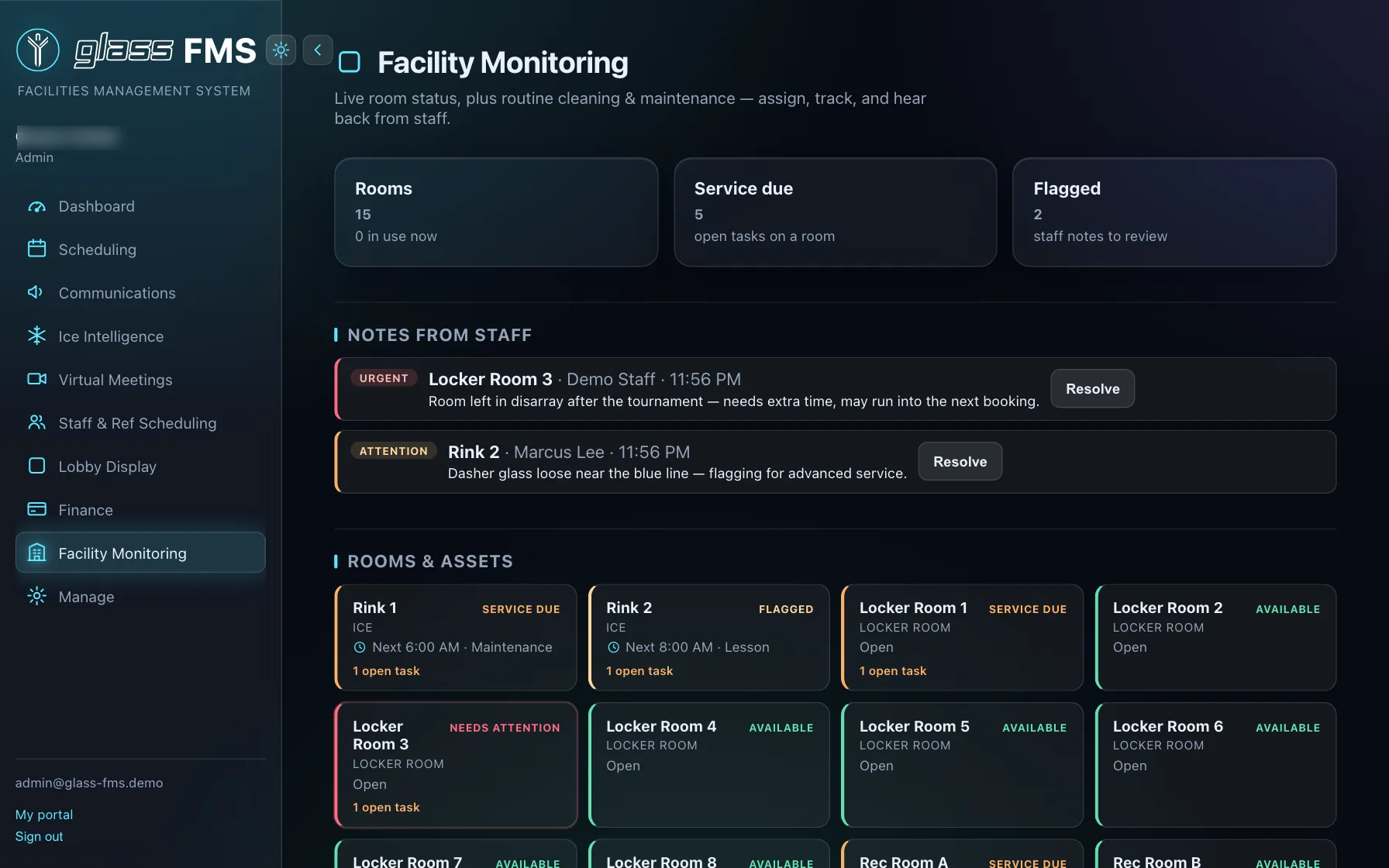1389x868 pixels.
Task: Click the Staff & Ref Scheduling people icon
Action: point(36,422)
